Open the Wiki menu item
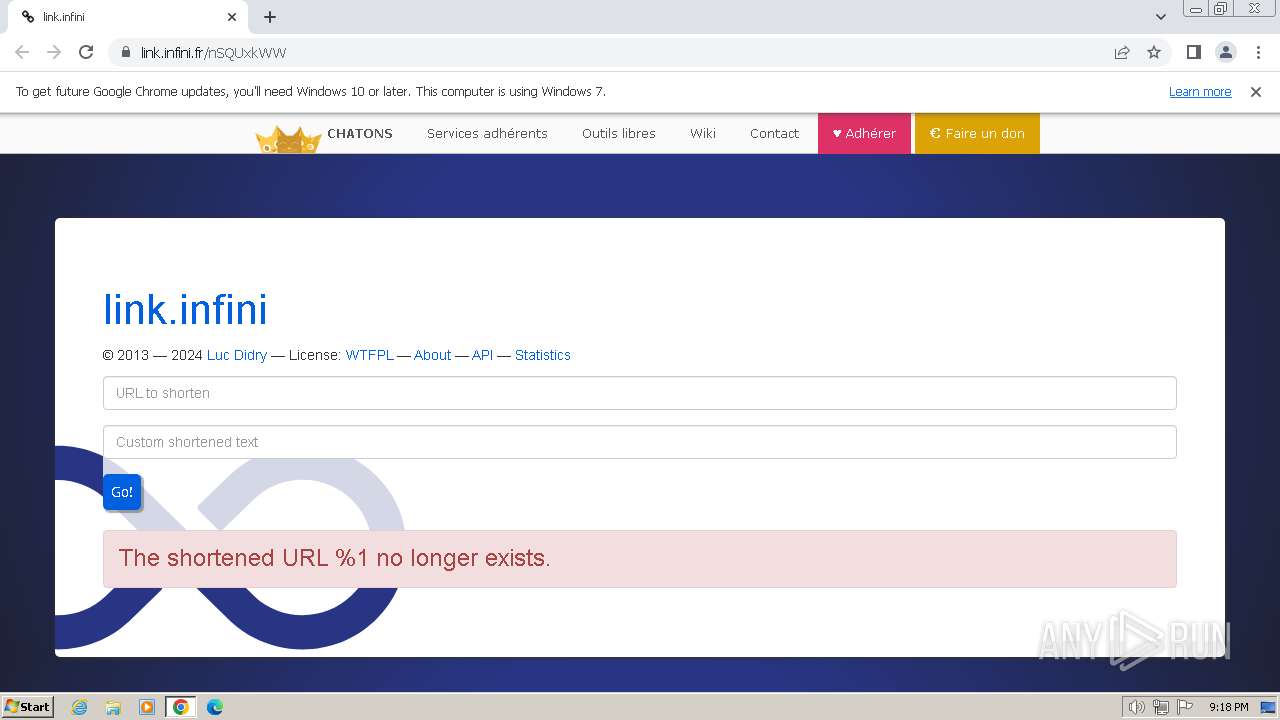The height and width of the screenshot is (720, 1280). (703, 134)
